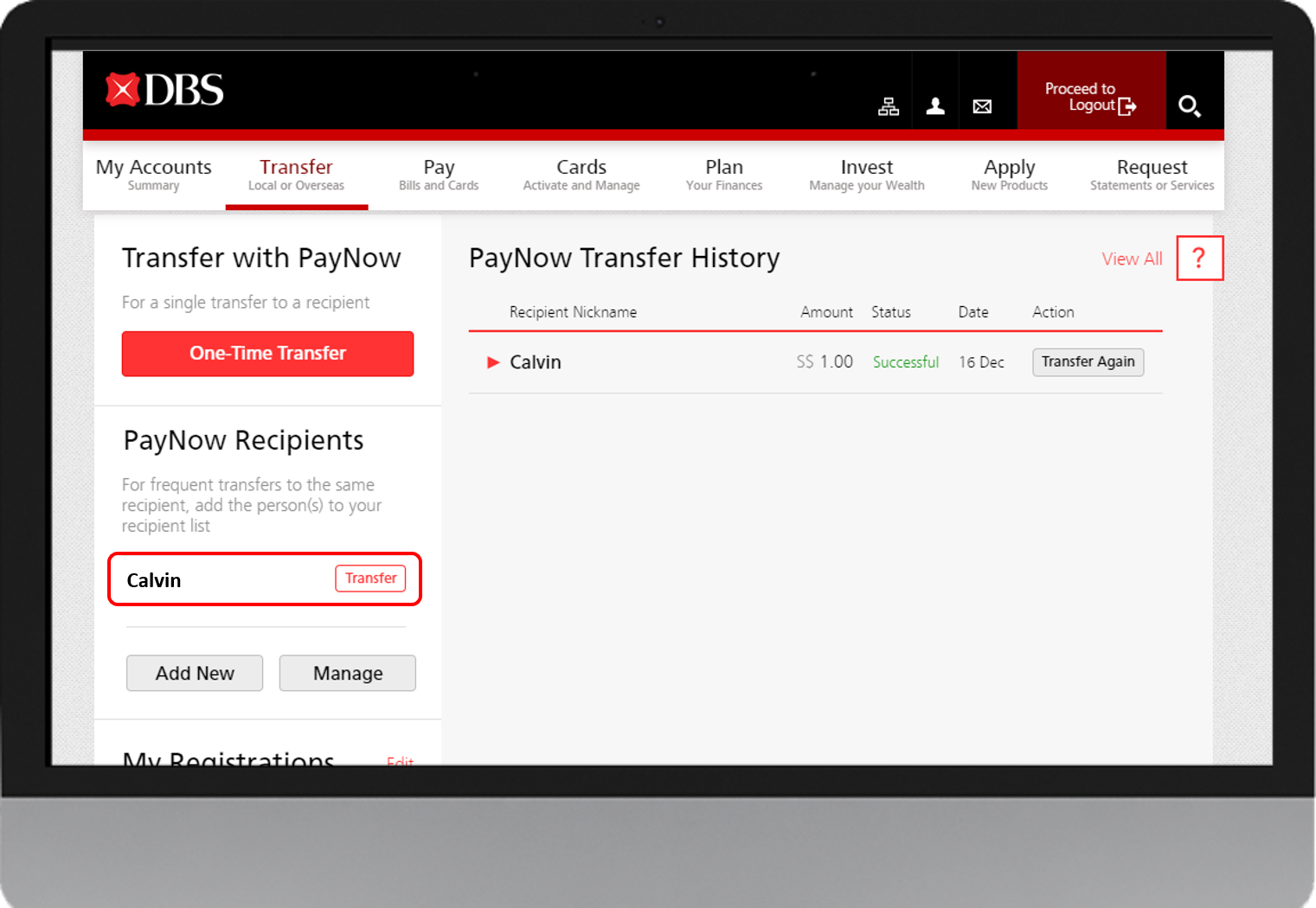Viewport: 1316px width, 908px height.
Task: Add New PayNow recipient
Action: 194,673
